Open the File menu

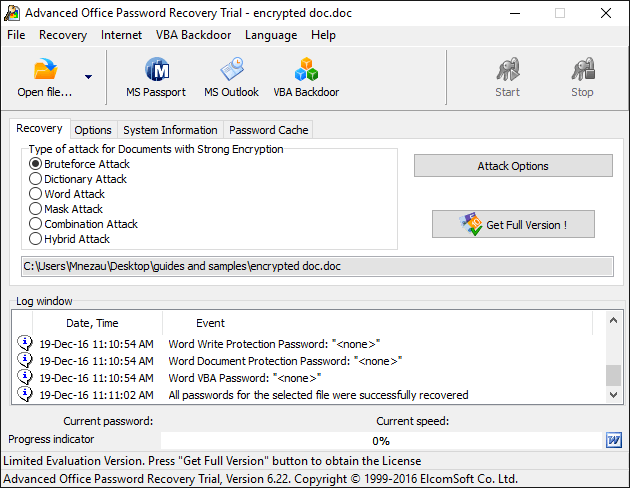[x=16, y=35]
